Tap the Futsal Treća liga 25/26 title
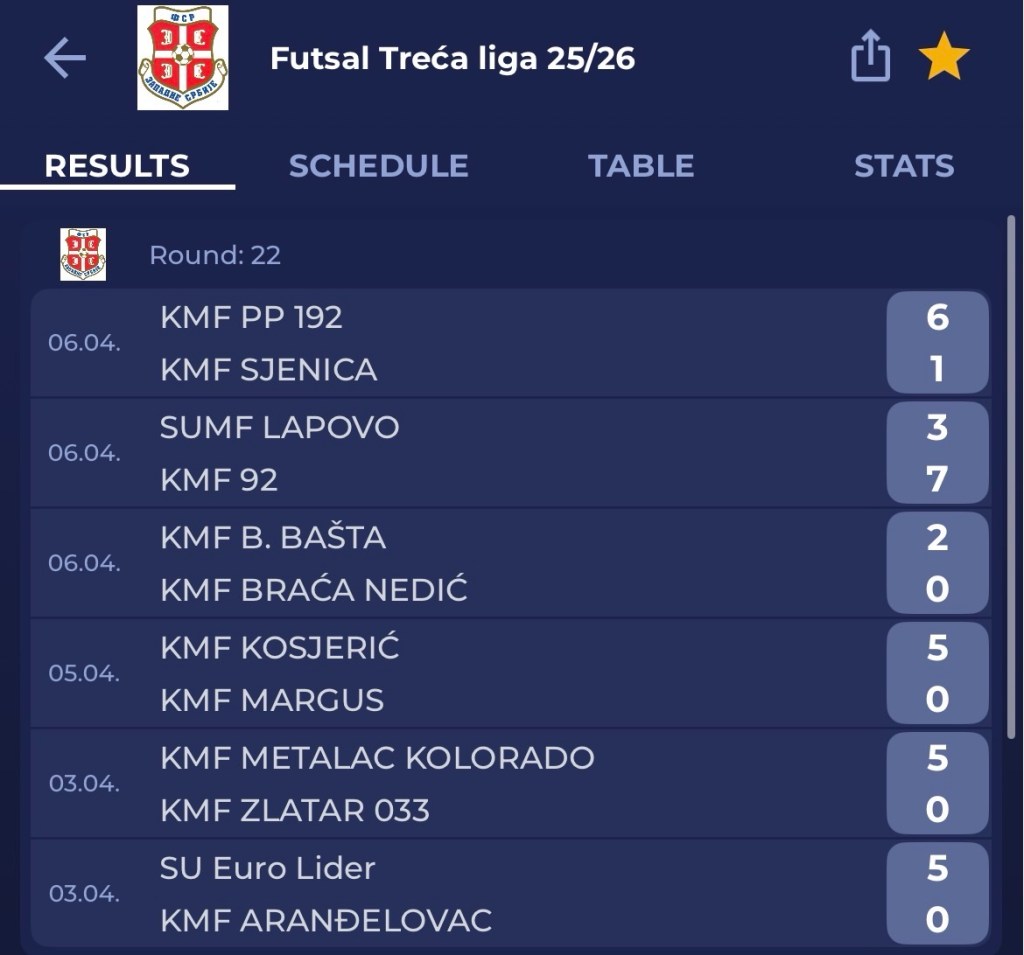The width and height of the screenshot is (1024, 955). (x=452, y=58)
